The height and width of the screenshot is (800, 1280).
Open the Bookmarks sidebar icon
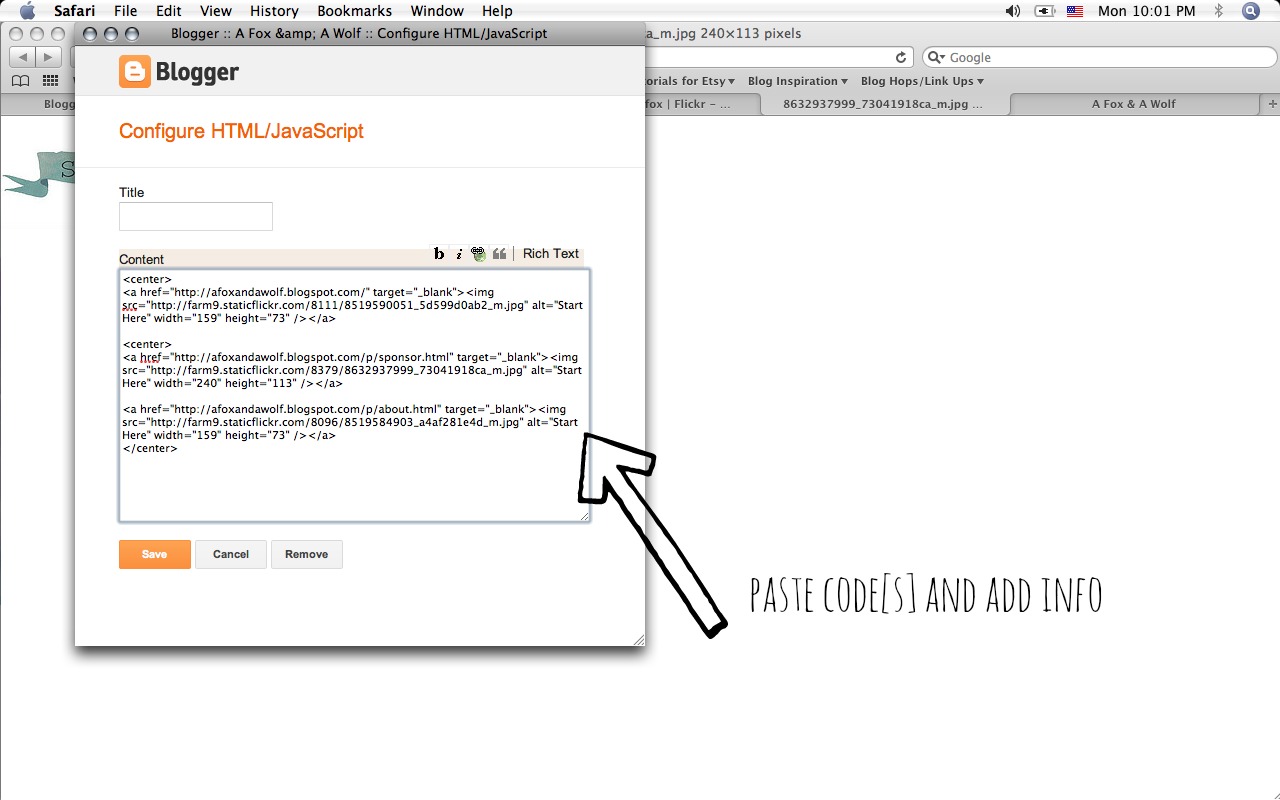coord(20,80)
